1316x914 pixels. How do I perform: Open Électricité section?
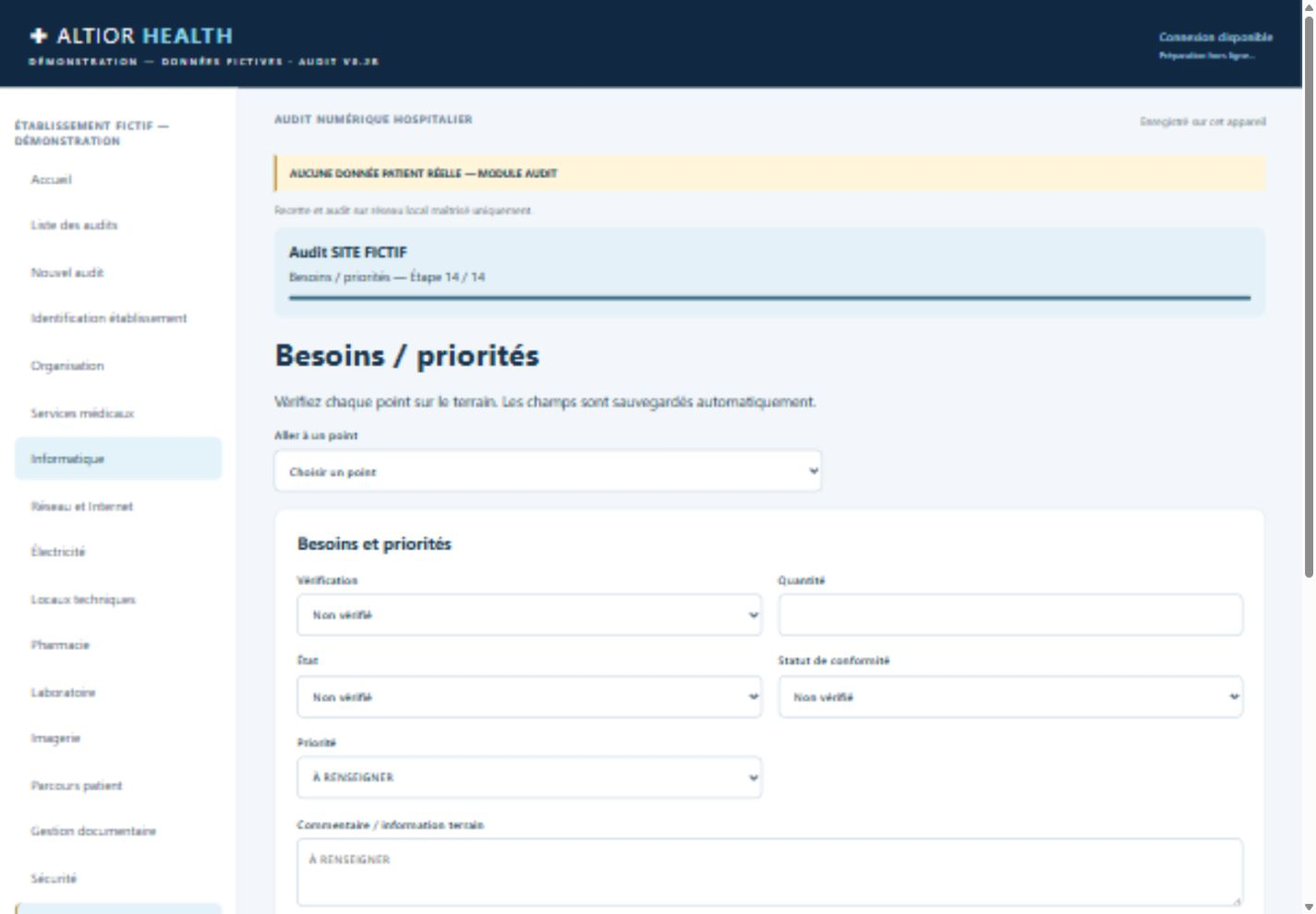click(118, 552)
